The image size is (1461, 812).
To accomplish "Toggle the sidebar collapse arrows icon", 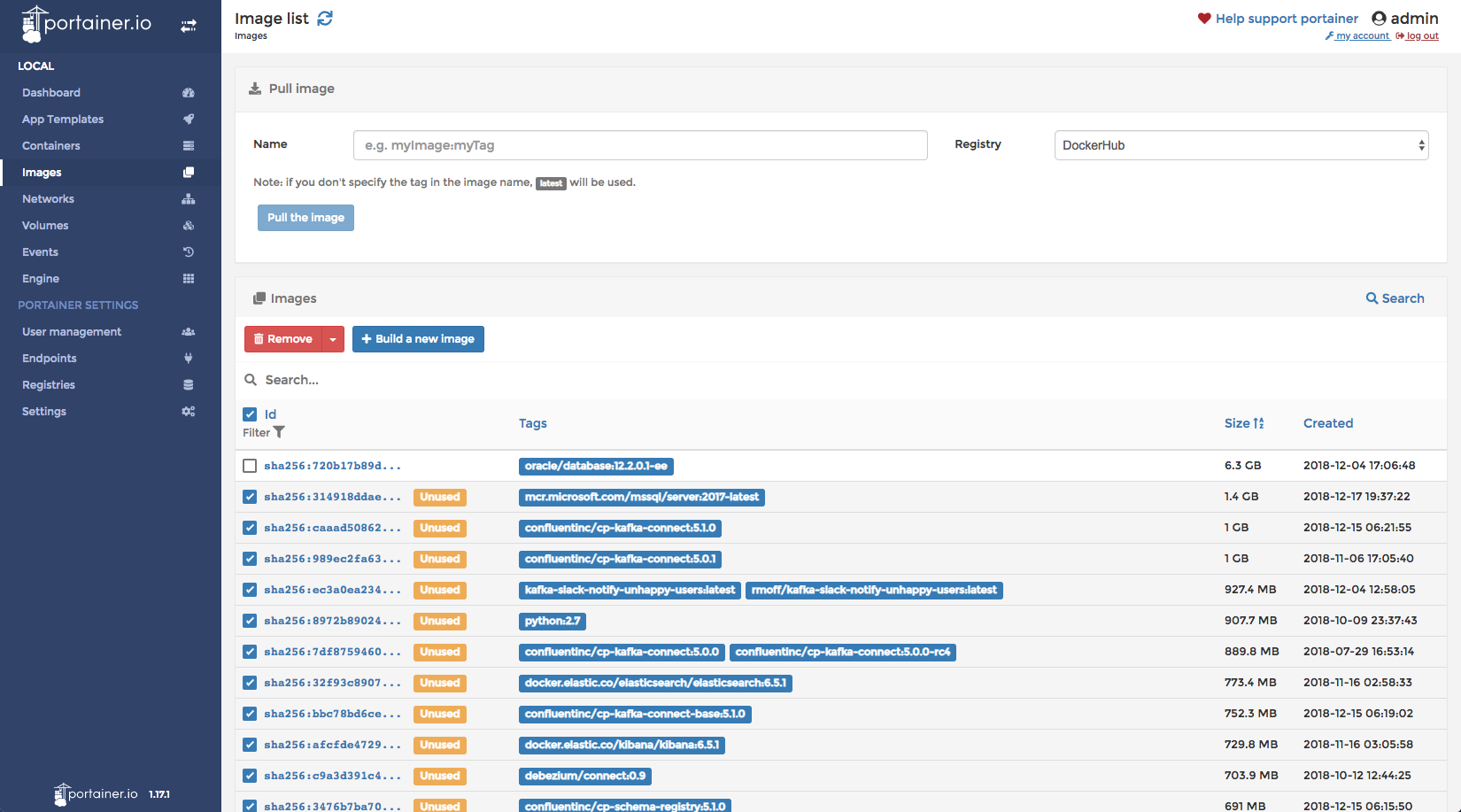I will 189,26.
